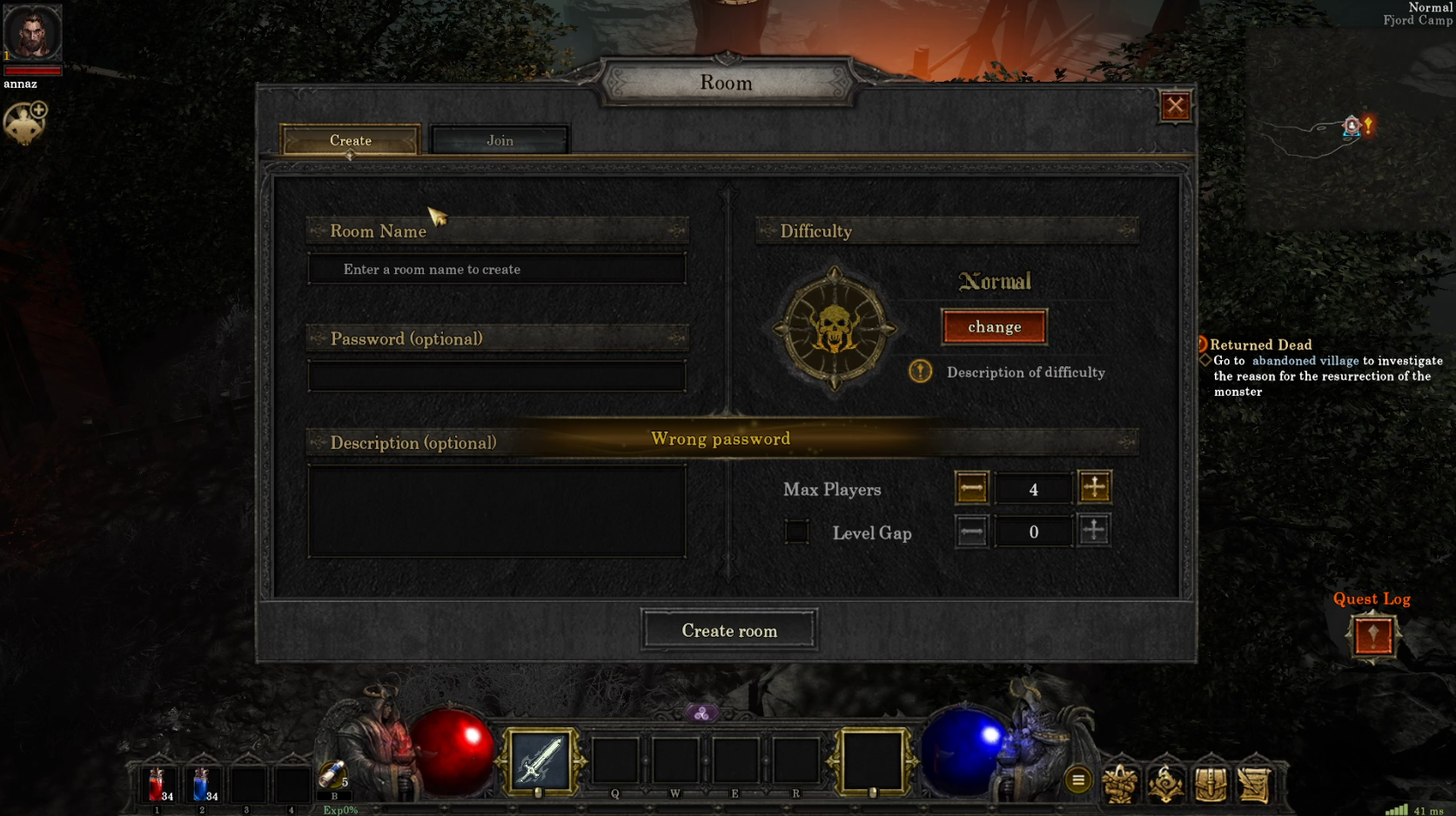Image resolution: width=1456 pixels, height=816 pixels.
Task: Use the red health potion in slot 1
Action: tap(158, 785)
